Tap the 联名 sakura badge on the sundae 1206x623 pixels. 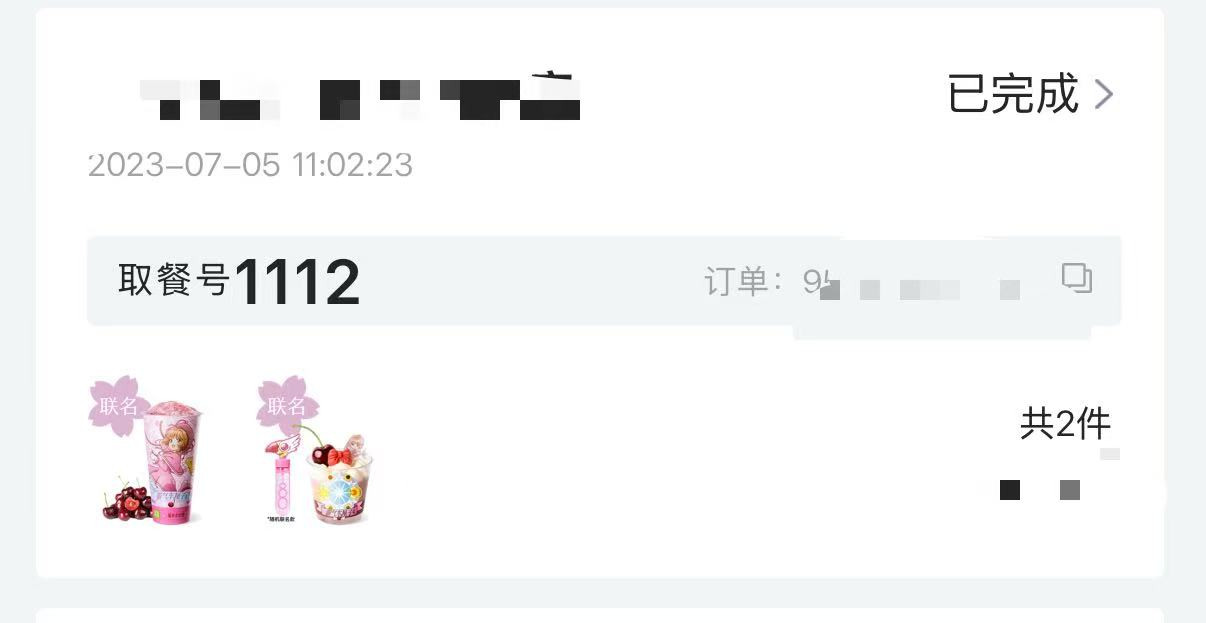click(x=286, y=406)
